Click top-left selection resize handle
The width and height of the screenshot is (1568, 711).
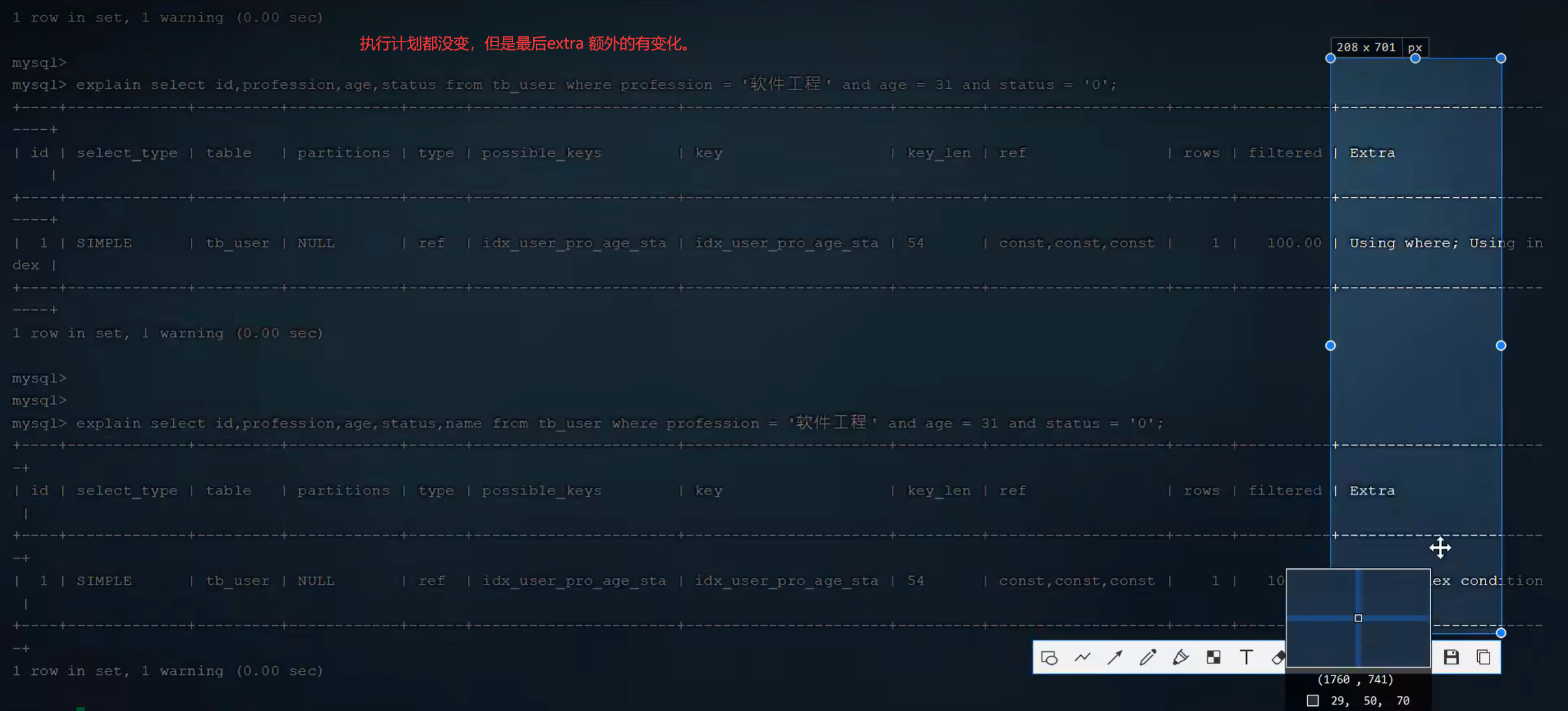coord(1331,58)
